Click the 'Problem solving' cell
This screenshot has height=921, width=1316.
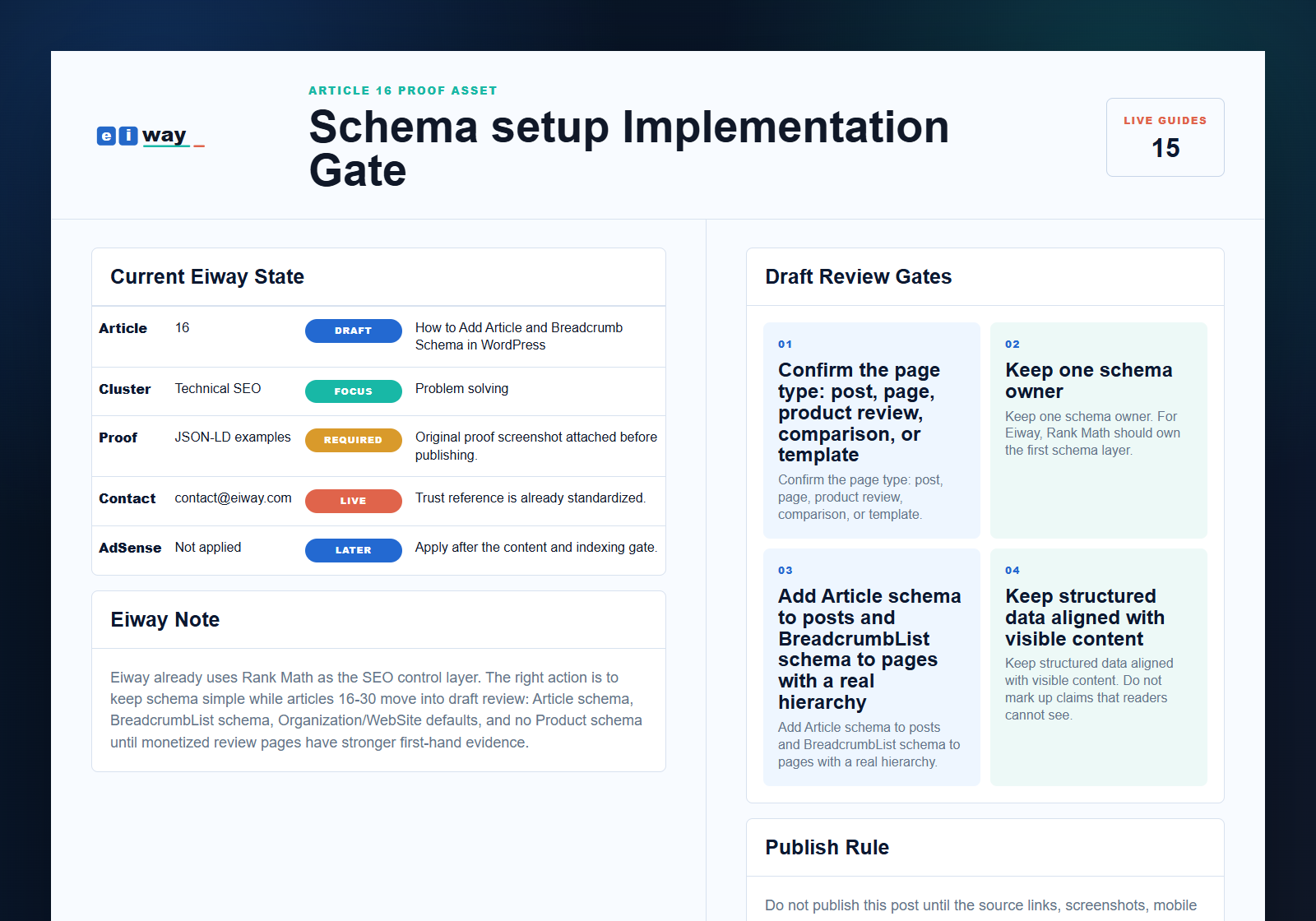(x=461, y=388)
